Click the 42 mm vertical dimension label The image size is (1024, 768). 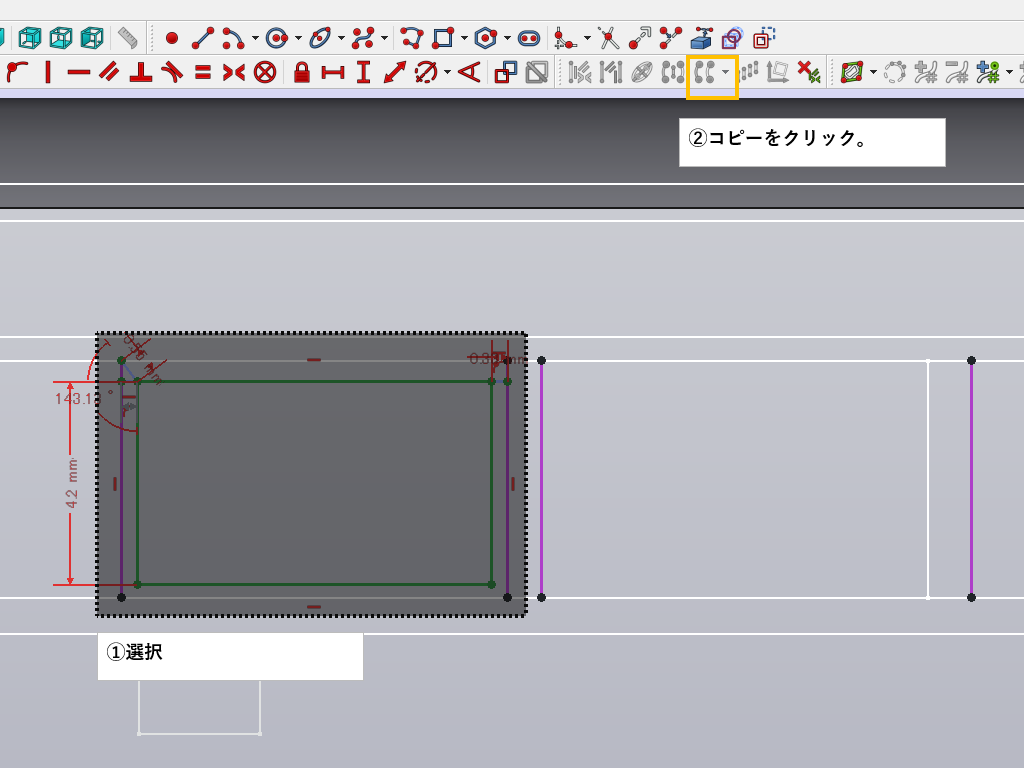tap(73, 483)
